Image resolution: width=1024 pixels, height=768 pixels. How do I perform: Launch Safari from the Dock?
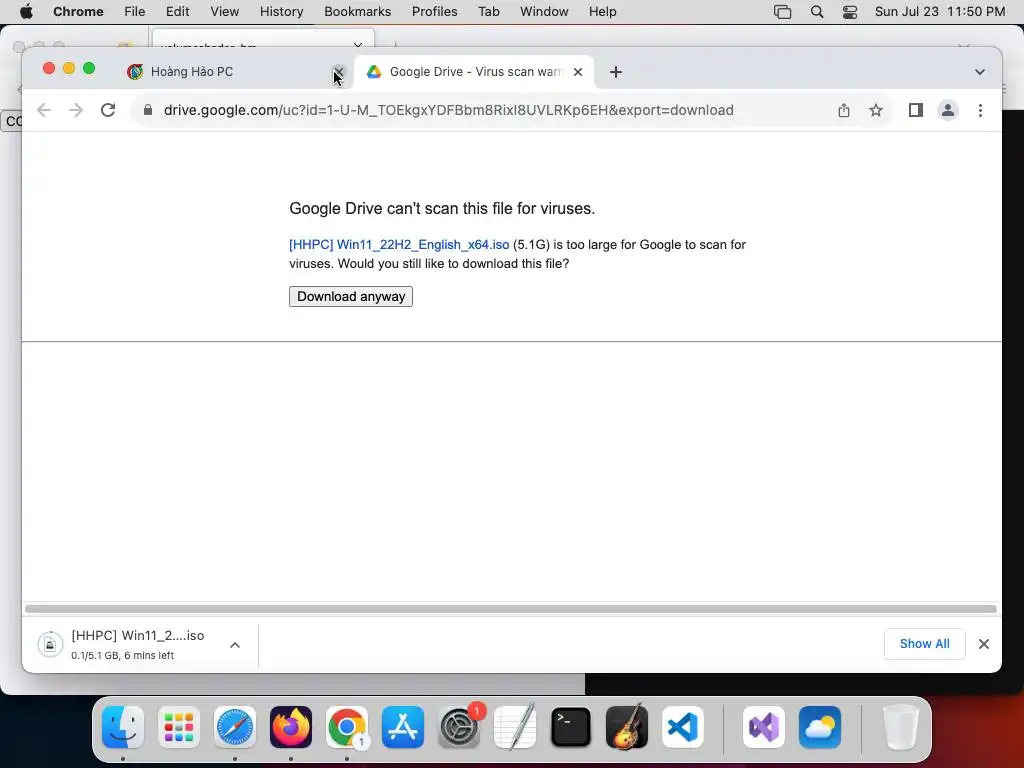point(235,727)
